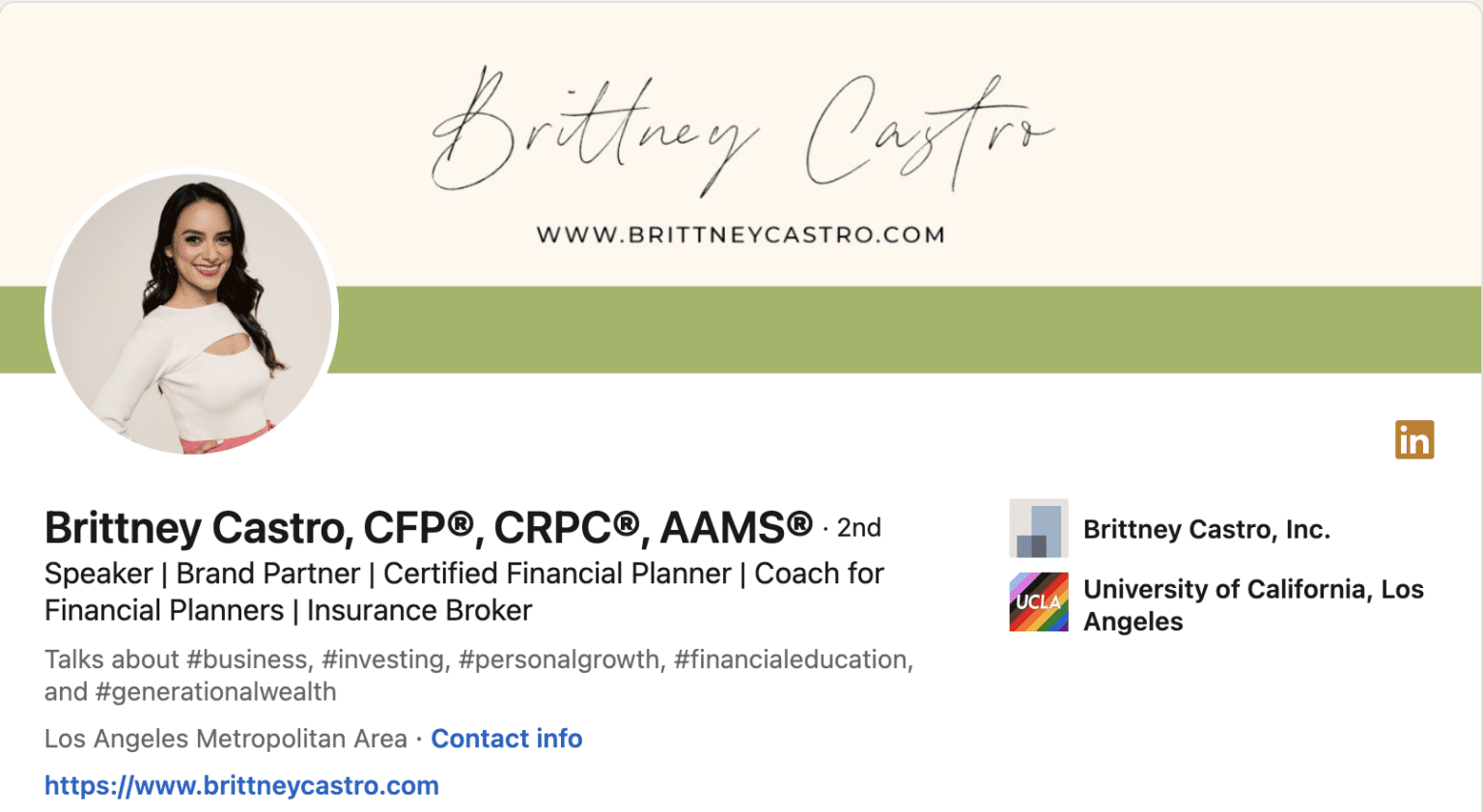Image resolution: width=1483 pixels, height=812 pixels.
Task: Click the #generationalwealth hashtag
Action: pos(215,692)
